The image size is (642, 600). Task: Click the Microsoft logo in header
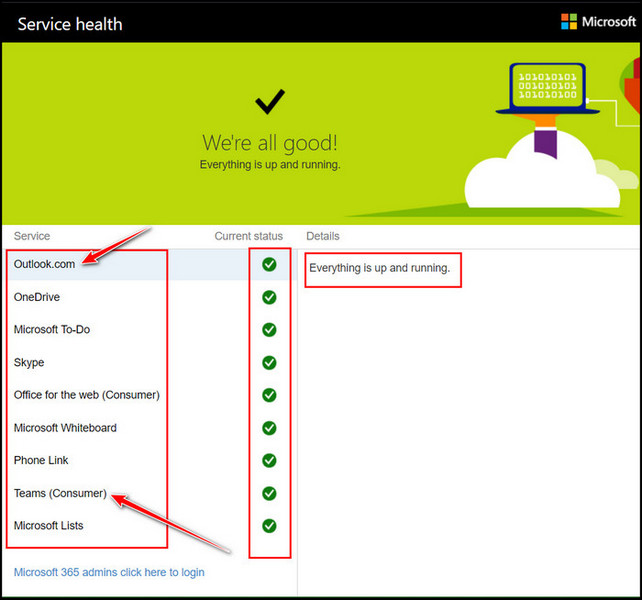click(598, 22)
